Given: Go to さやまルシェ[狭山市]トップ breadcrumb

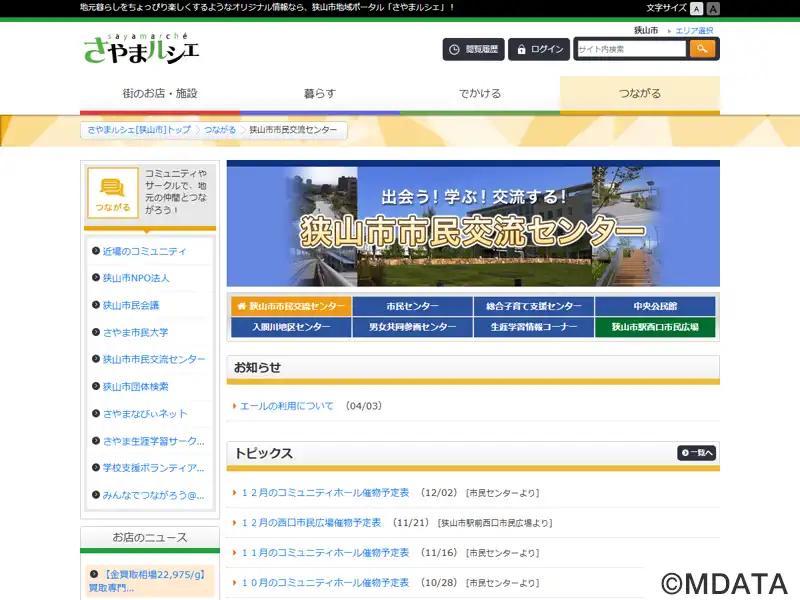Looking at the screenshot, I should (x=139, y=130).
